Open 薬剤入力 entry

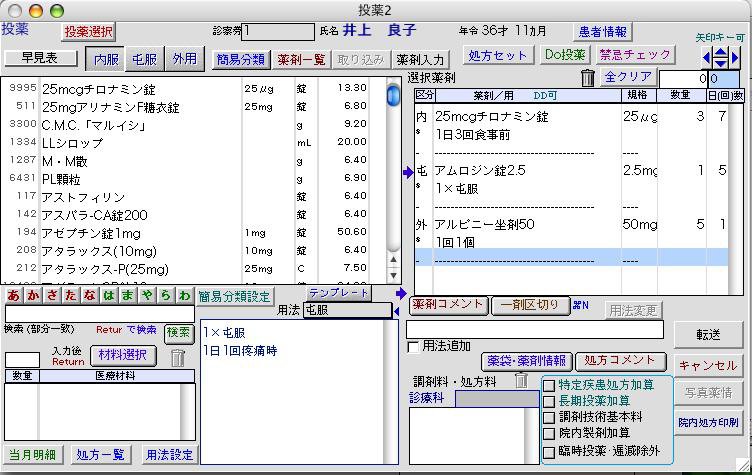pyautogui.click(x=421, y=59)
